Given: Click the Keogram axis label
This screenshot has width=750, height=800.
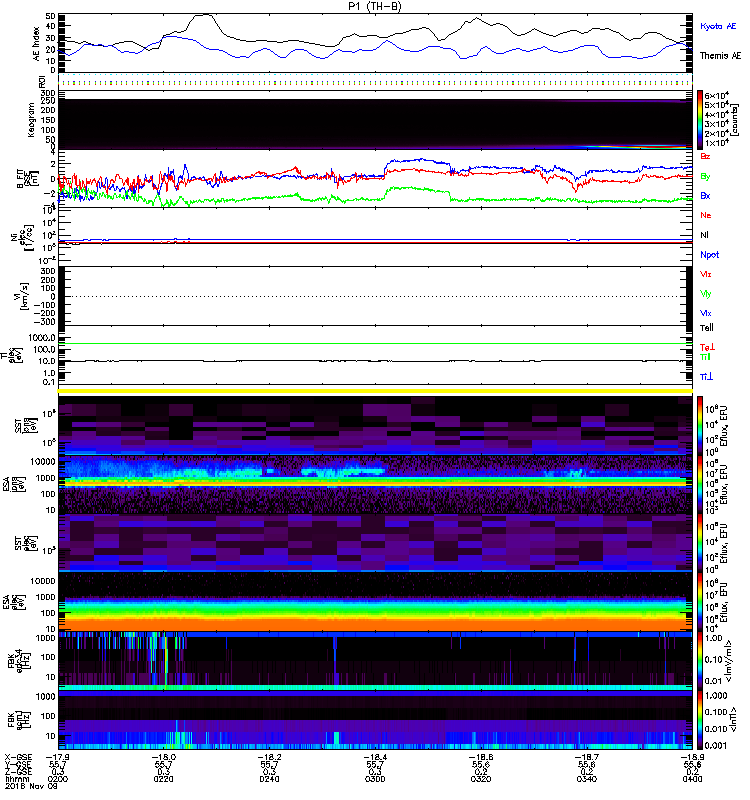Looking at the screenshot, I should coord(31,120).
